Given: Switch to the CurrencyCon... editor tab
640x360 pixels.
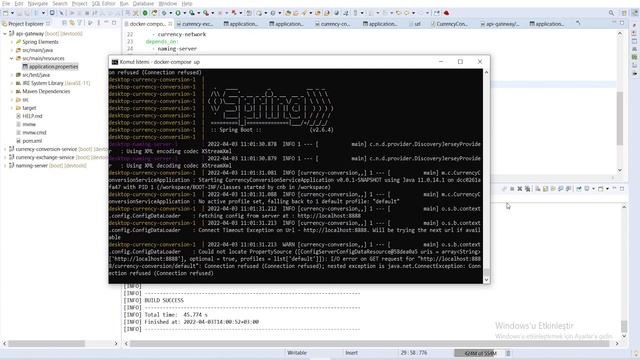Looking at the screenshot, I should click(449, 24).
